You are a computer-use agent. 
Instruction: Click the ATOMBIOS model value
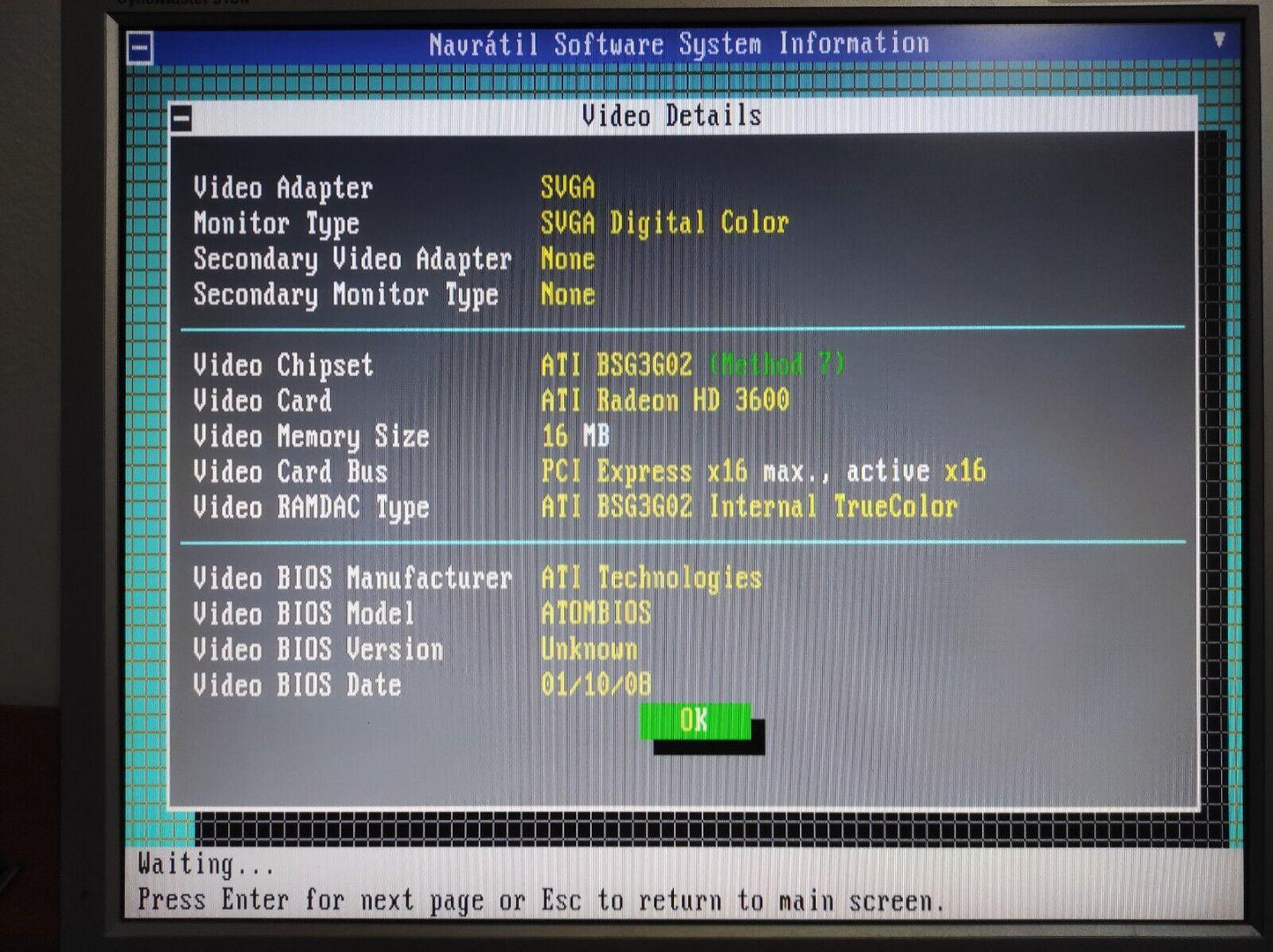pyautogui.click(x=596, y=613)
